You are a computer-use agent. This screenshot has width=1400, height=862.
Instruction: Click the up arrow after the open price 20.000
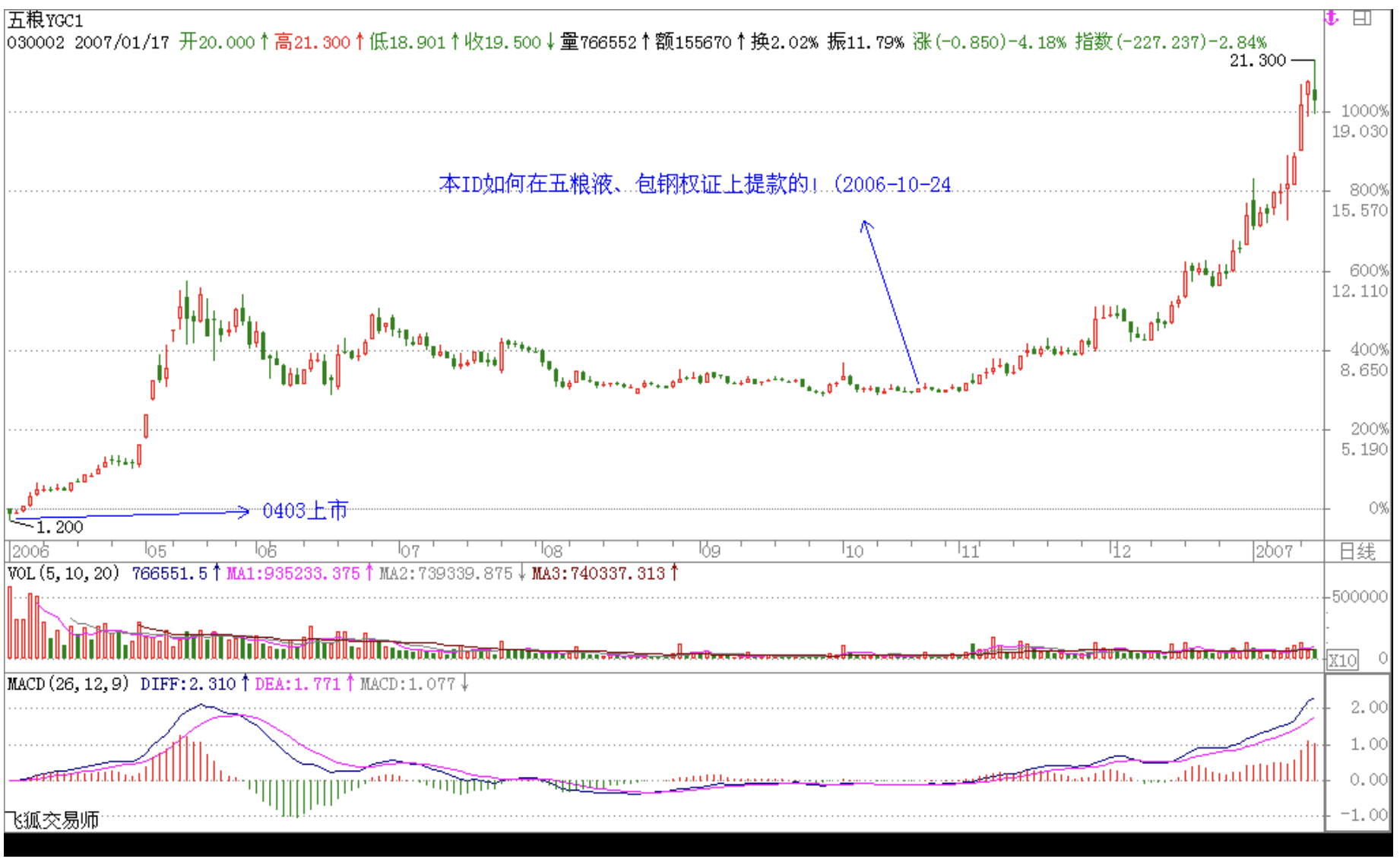coord(264,42)
